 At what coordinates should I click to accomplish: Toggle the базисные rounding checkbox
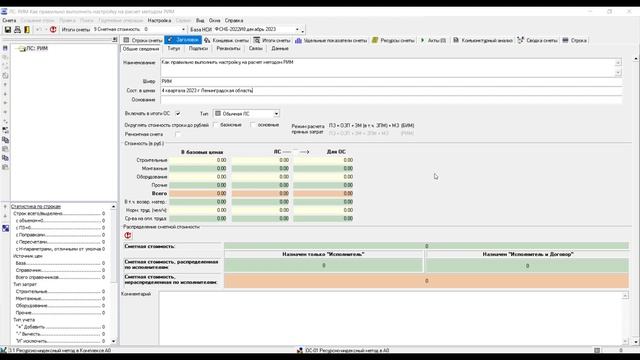[215, 125]
